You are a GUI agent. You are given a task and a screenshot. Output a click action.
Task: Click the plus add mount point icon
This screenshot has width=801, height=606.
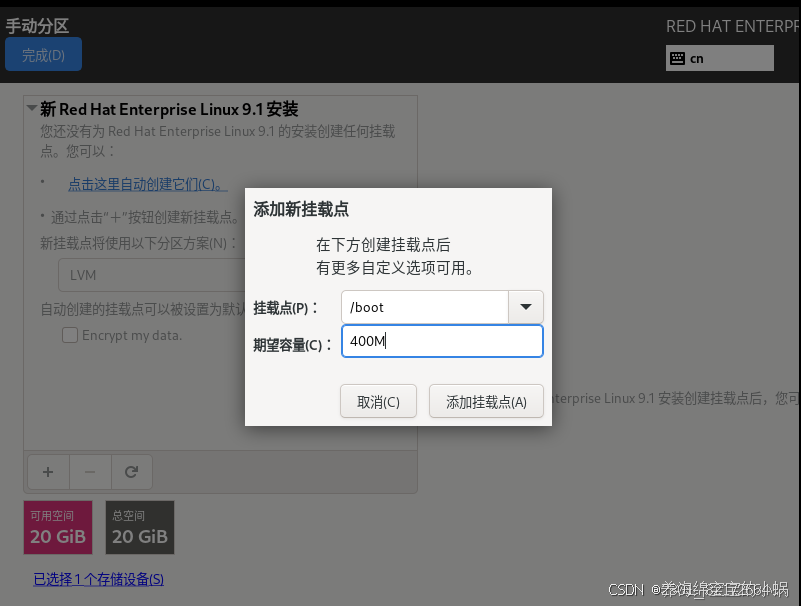(x=48, y=472)
